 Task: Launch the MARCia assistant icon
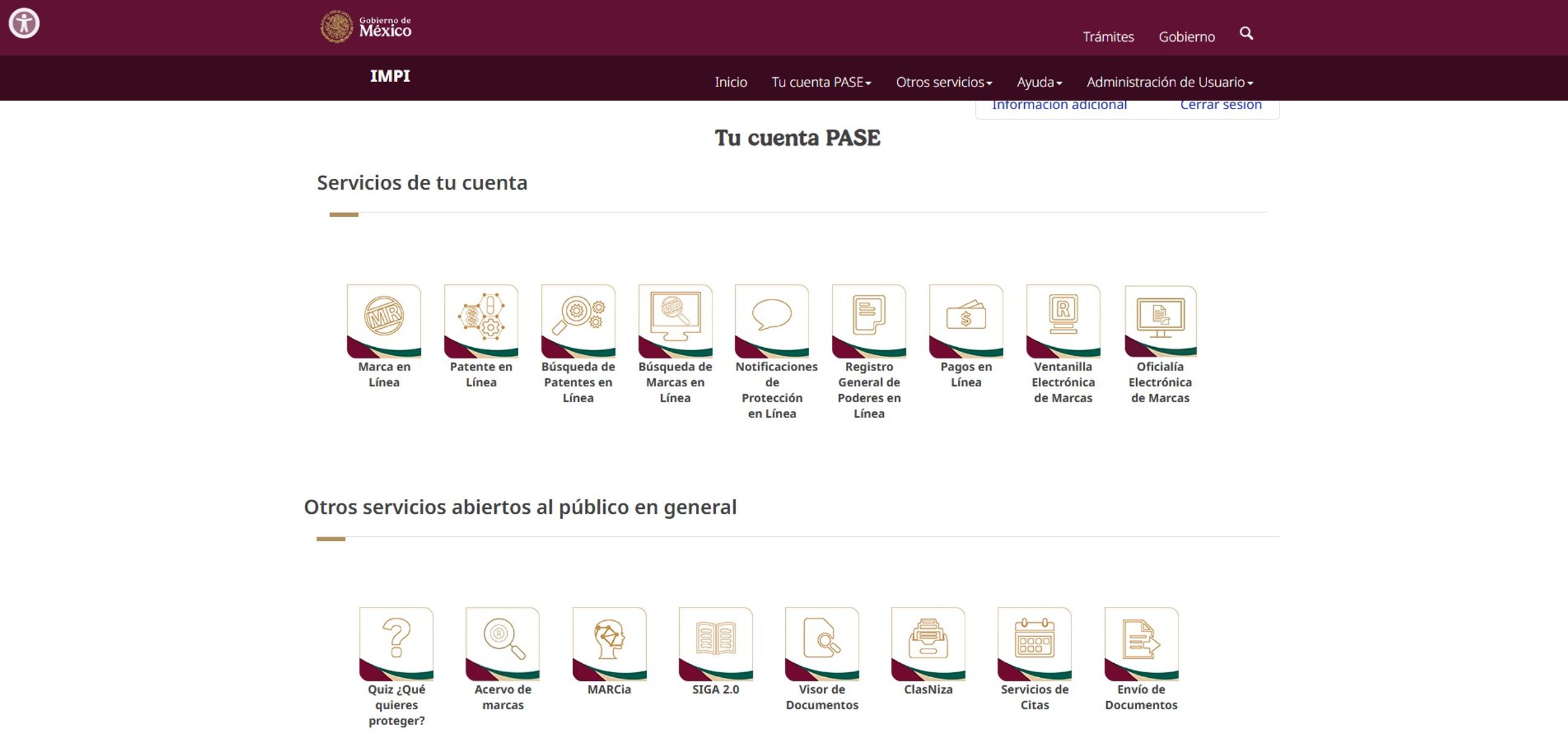tap(609, 644)
